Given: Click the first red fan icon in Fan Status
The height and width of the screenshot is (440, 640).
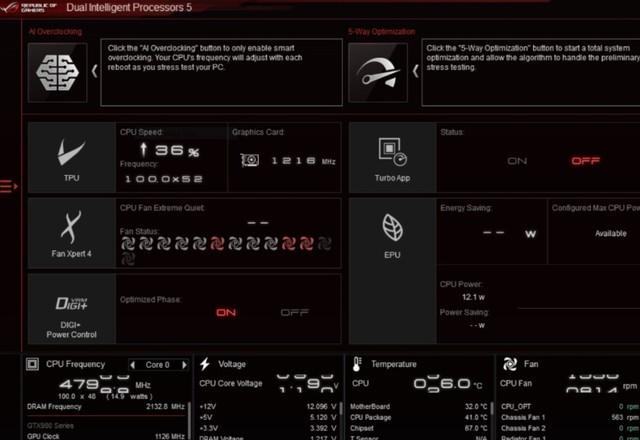Looking at the screenshot, I should pyautogui.click(x=217, y=244).
